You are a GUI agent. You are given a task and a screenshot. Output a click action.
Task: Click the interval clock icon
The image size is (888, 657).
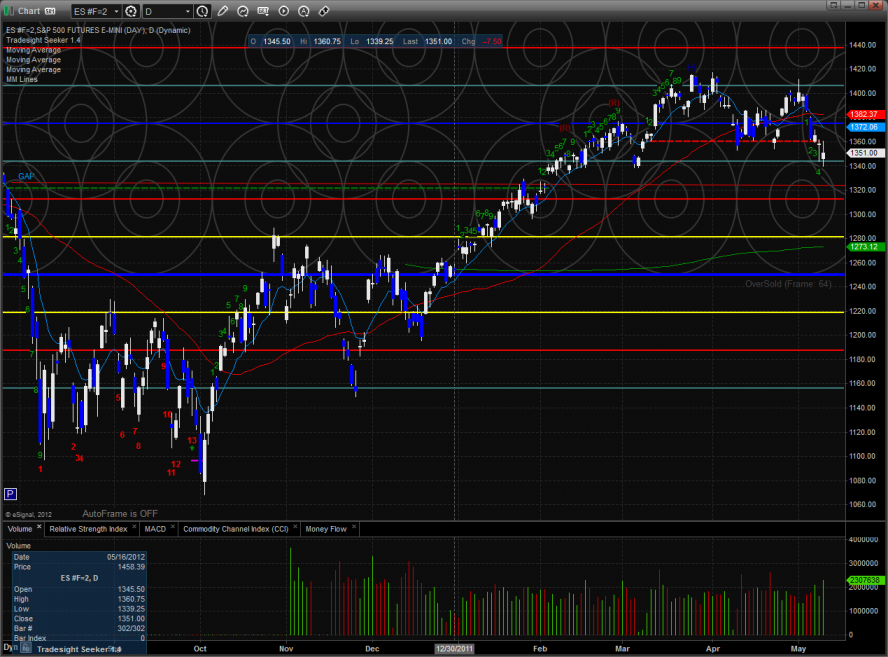pyautogui.click(x=204, y=11)
